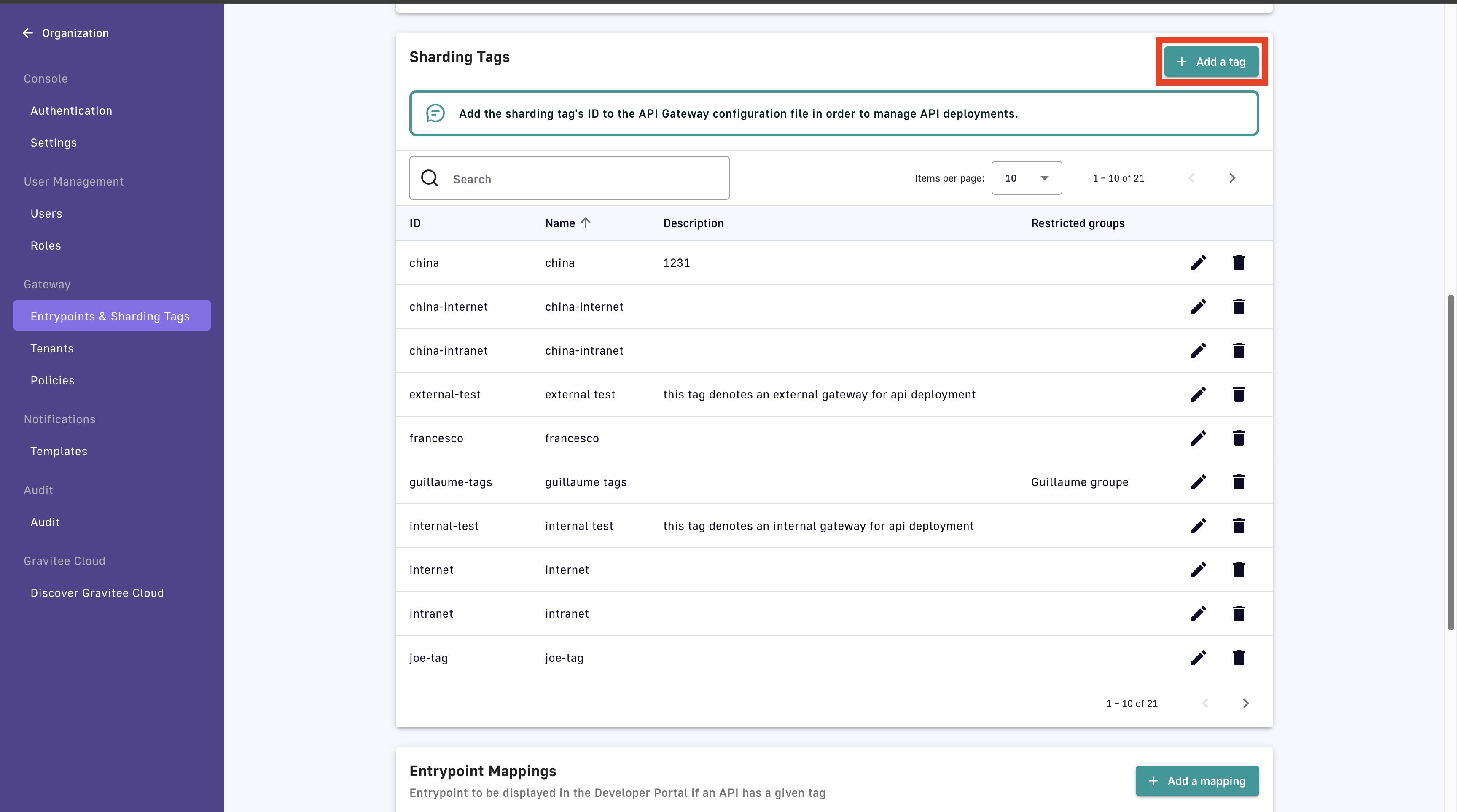Go to next page using top chevron
Viewport: 1457px width, 812px height.
(1232, 178)
